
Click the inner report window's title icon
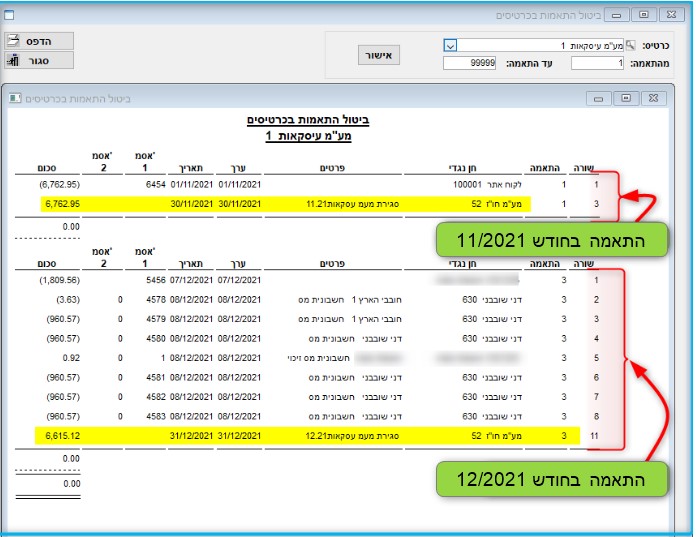pos(15,98)
